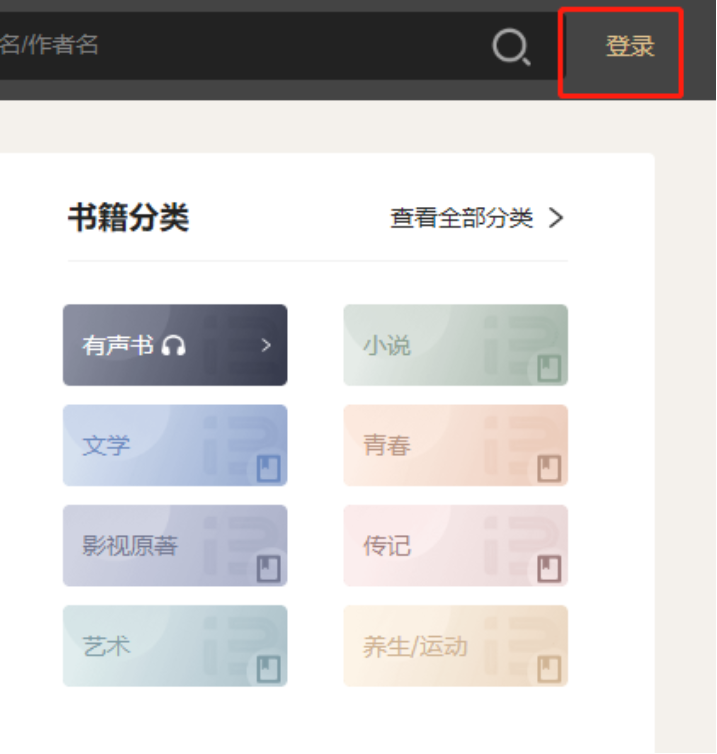Click the book icon on 文学 tile

pos(268,468)
